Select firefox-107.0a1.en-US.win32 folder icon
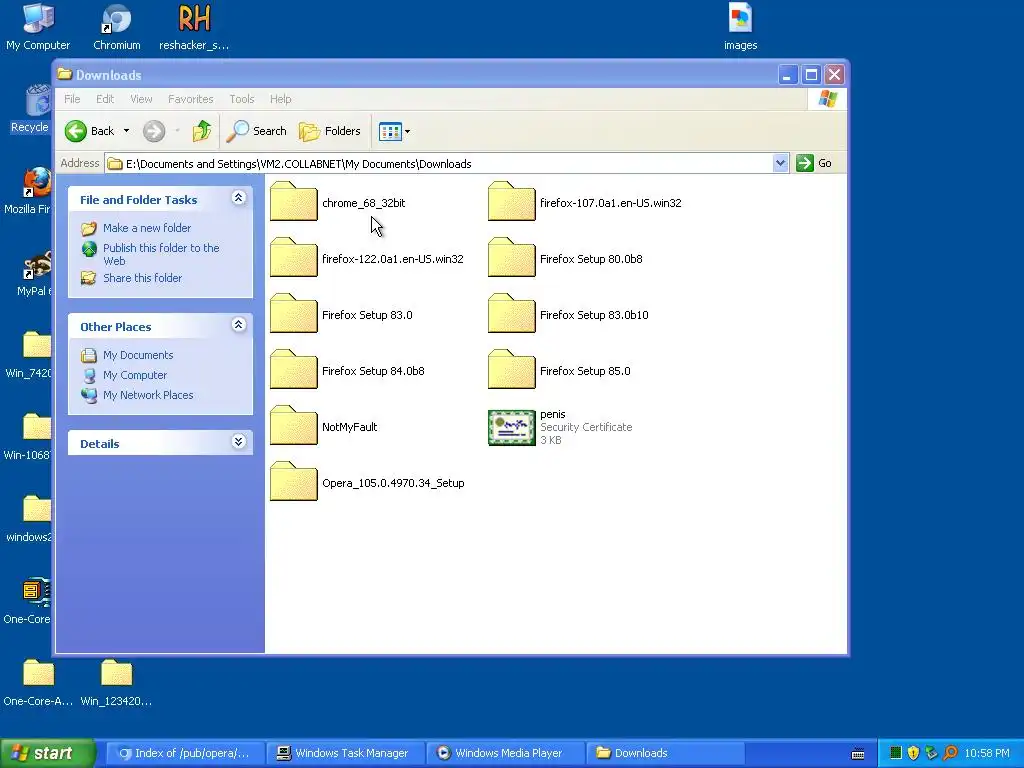 click(511, 202)
